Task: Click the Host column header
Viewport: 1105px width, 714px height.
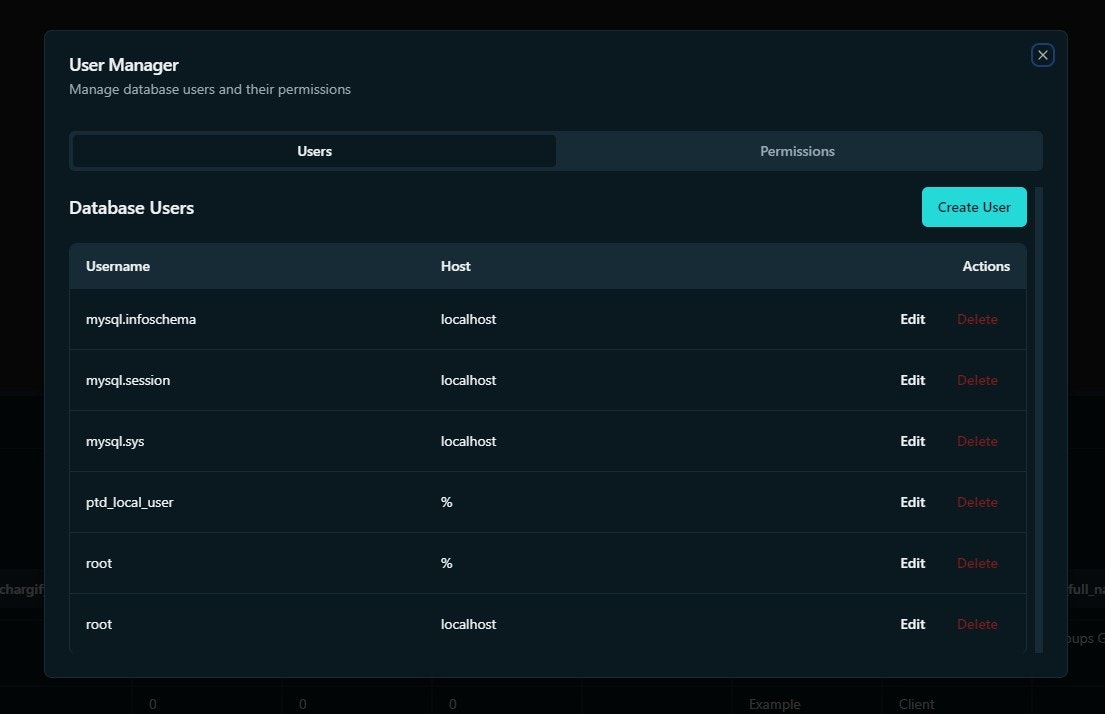Action: [x=455, y=266]
